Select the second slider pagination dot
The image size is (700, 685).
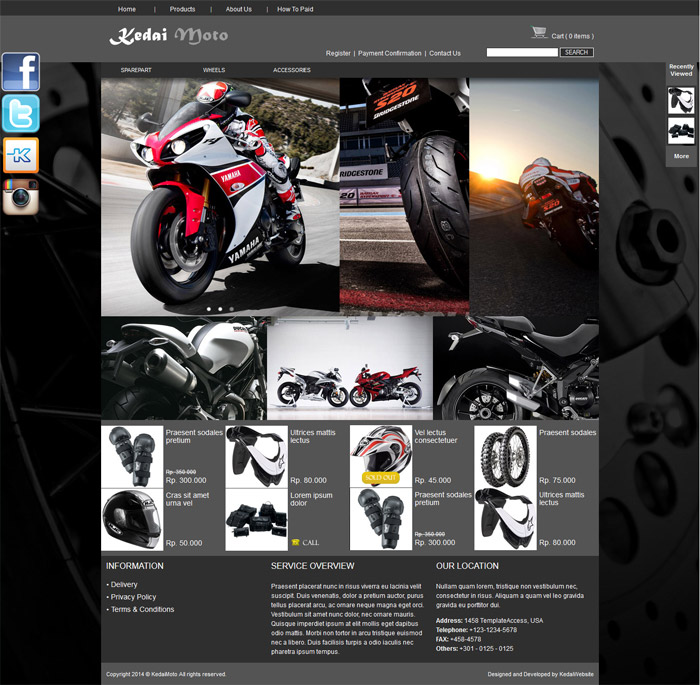pos(220,309)
